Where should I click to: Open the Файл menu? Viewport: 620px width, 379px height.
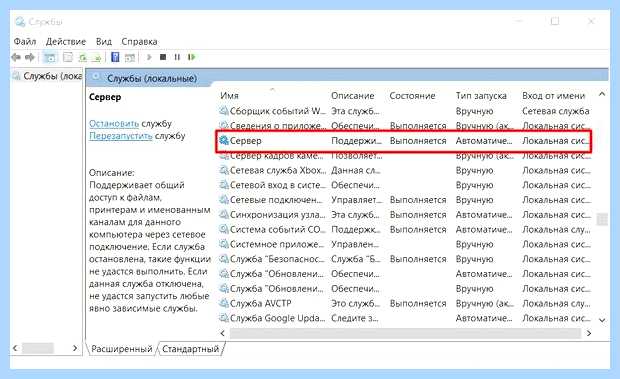(x=25, y=41)
